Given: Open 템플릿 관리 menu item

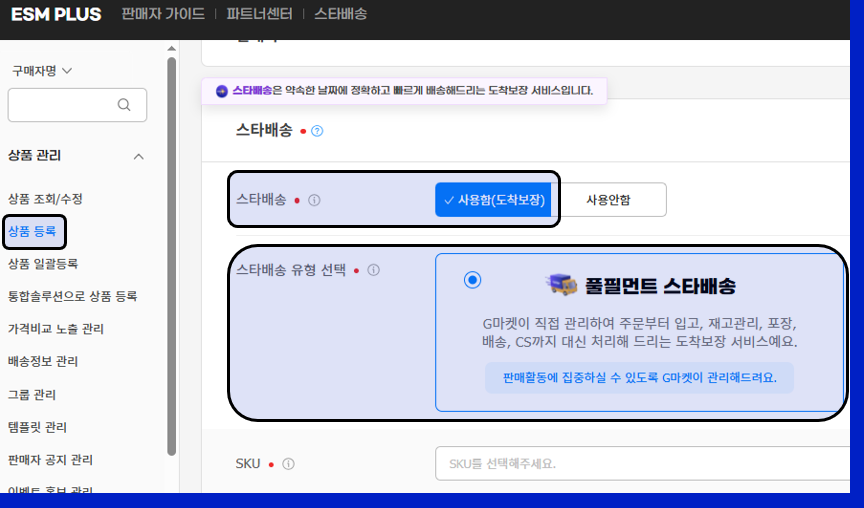Looking at the screenshot, I should tap(37, 427).
